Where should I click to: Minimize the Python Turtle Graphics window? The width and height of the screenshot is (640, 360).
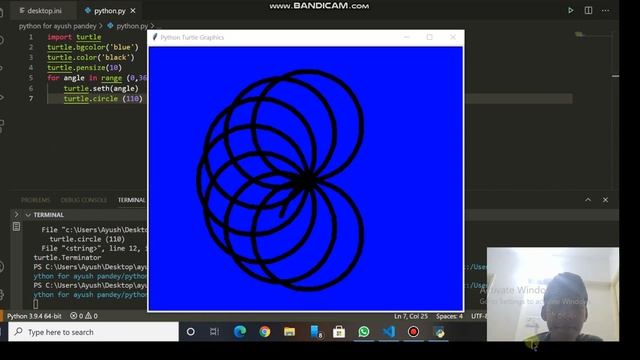(x=407, y=37)
